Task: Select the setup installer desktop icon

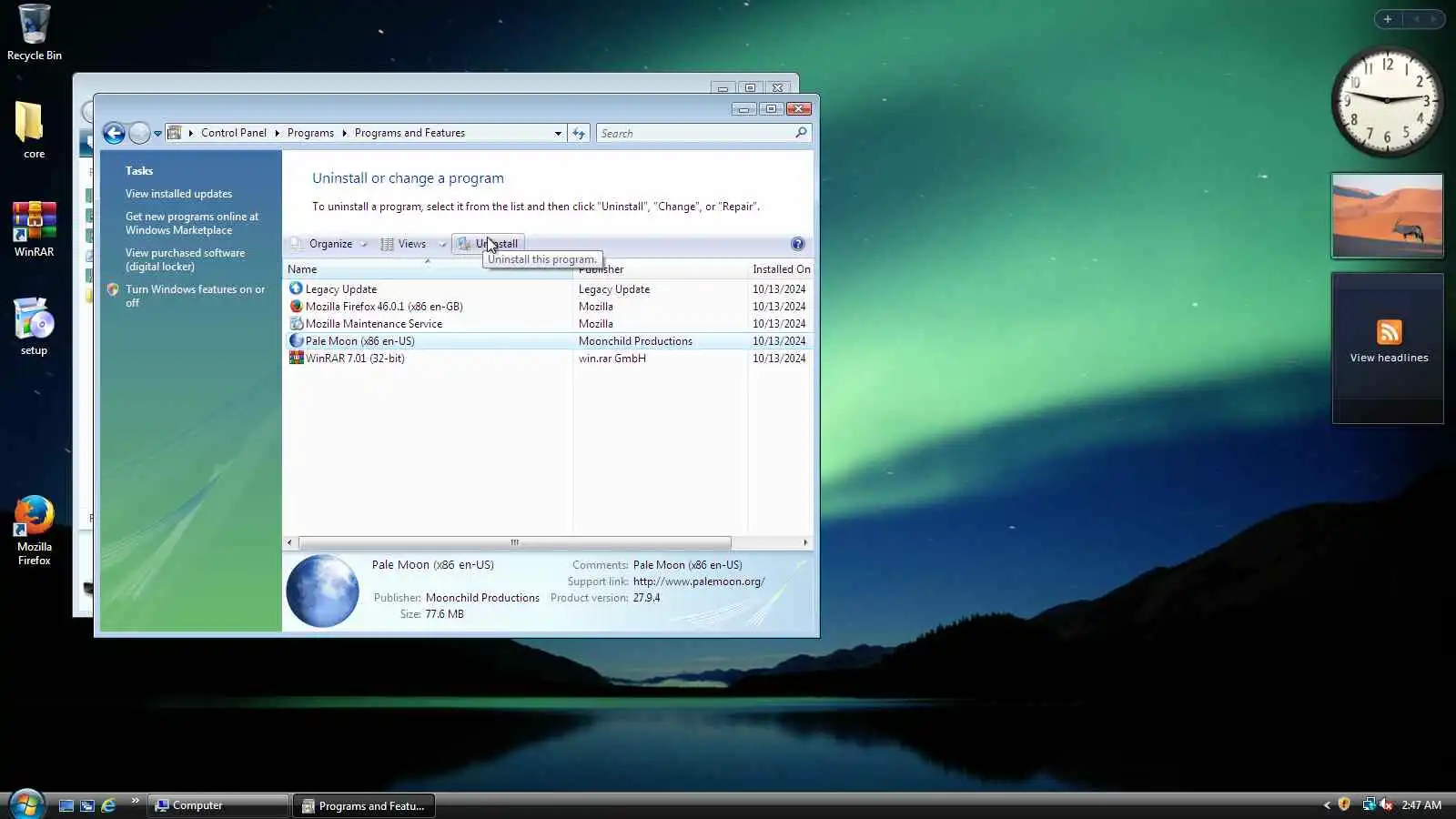Action: click(34, 326)
